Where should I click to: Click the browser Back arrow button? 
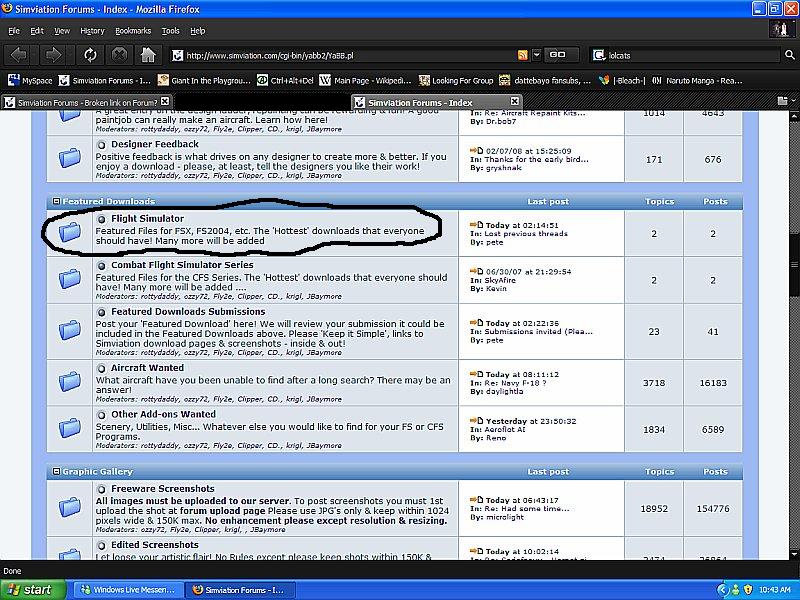click(x=19, y=55)
